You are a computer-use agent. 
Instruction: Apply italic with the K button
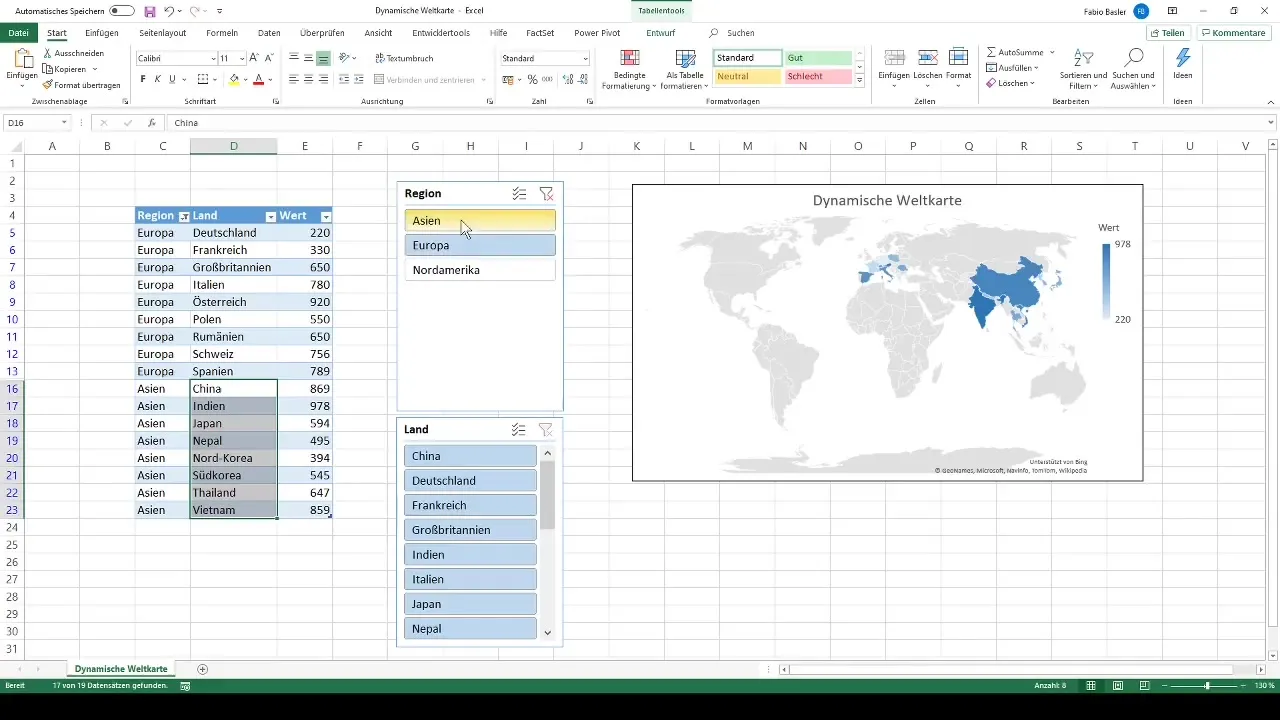click(x=158, y=79)
